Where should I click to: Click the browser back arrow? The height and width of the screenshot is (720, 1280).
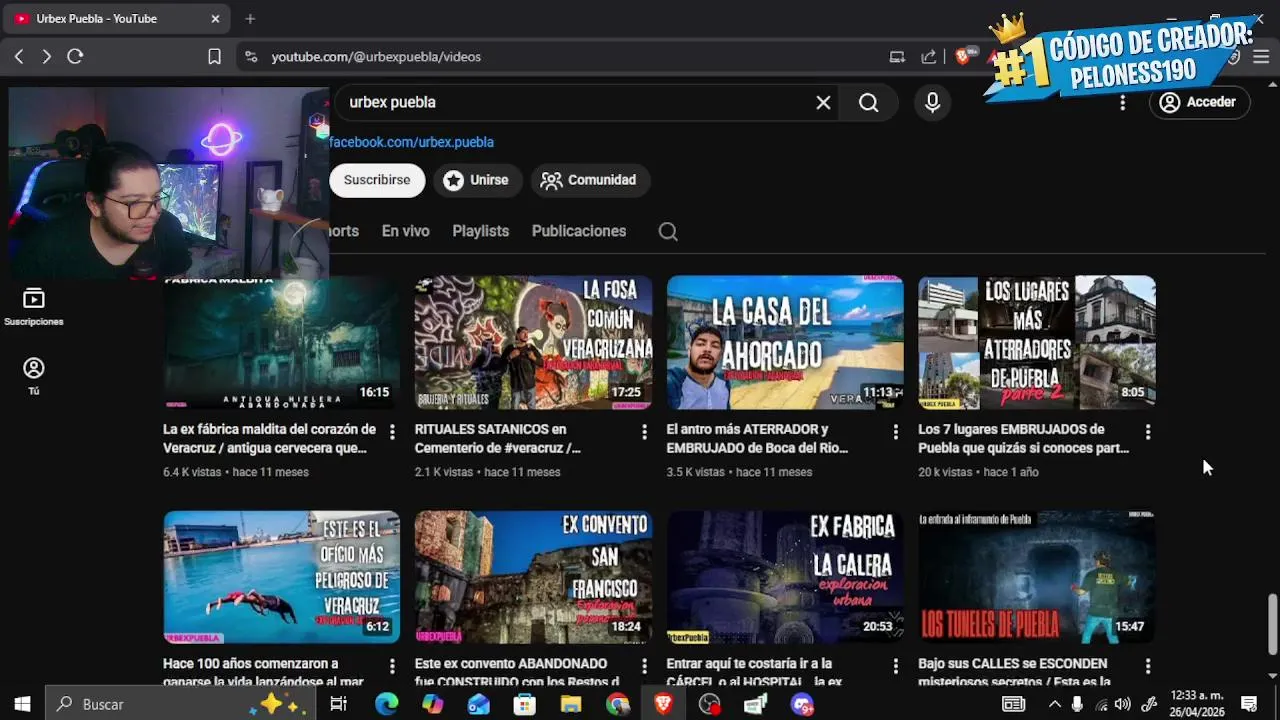click(x=18, y=57)
